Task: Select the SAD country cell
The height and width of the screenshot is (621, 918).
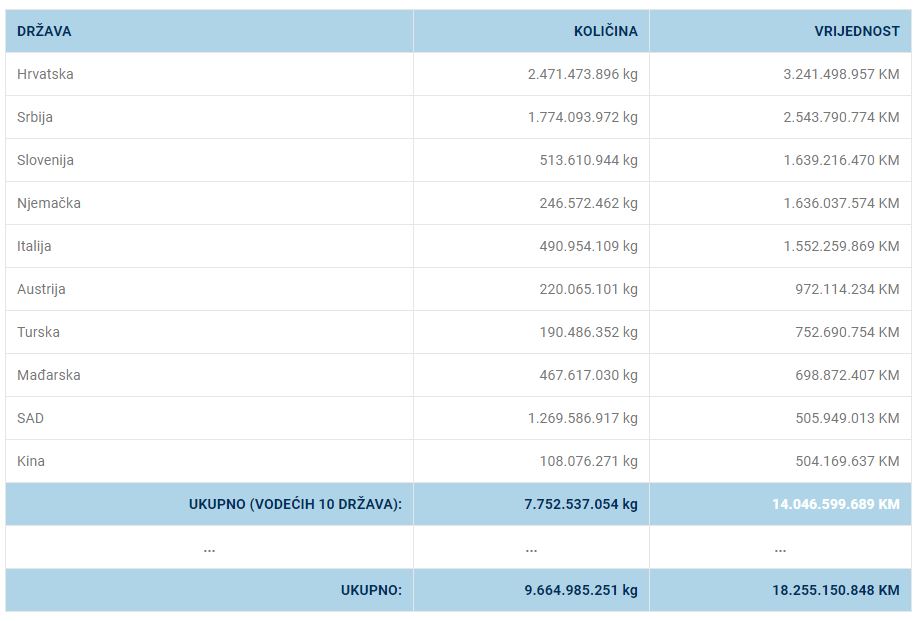Action: (30, 418)
